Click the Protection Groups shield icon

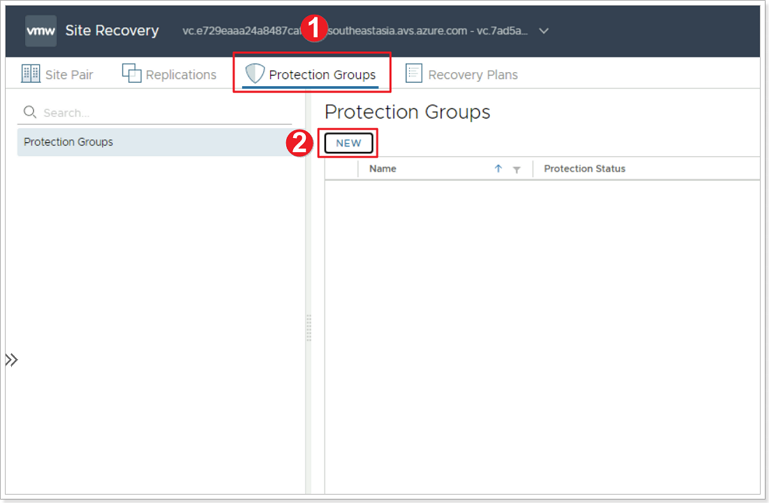[255, 74]
